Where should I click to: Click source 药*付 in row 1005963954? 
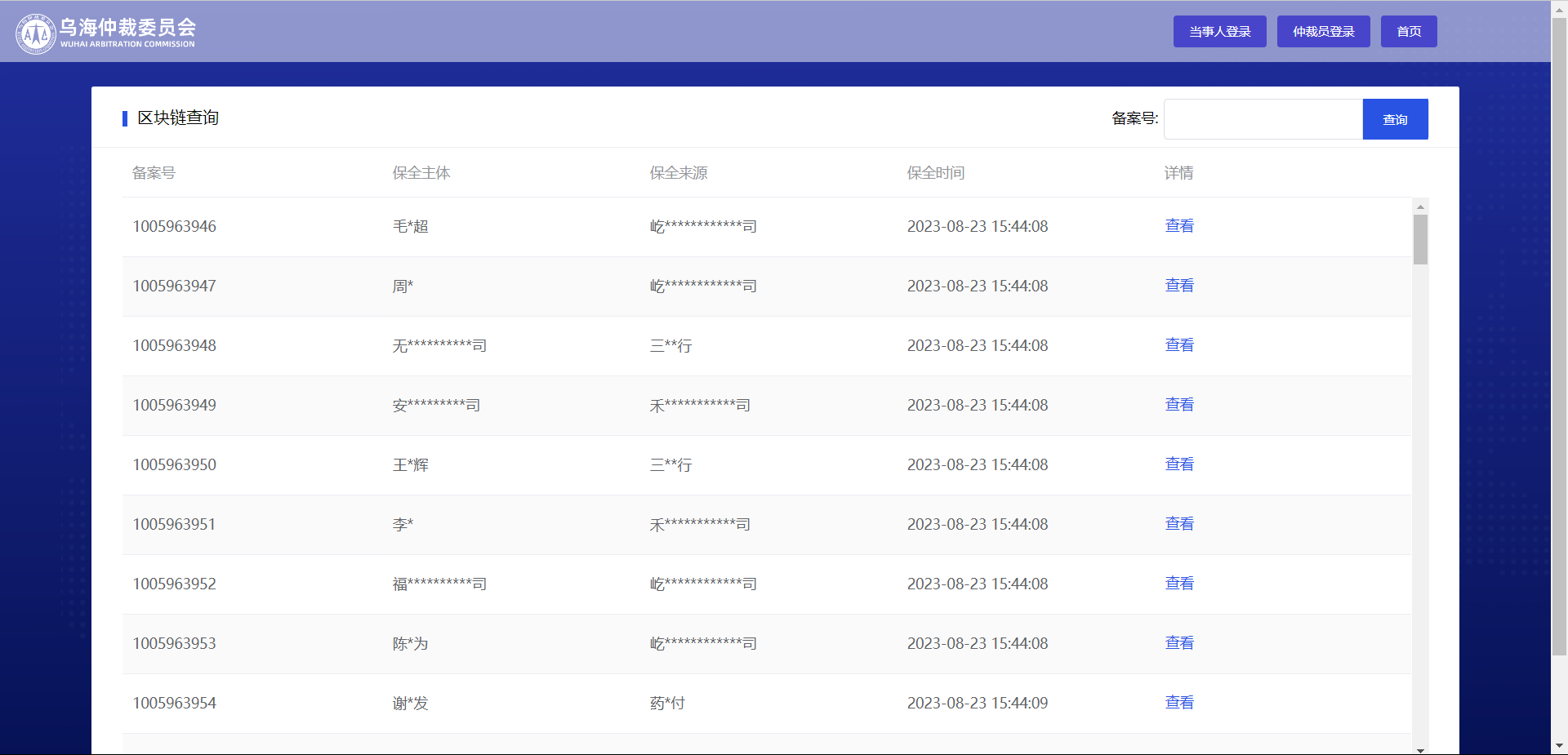[x=667, y=703]
